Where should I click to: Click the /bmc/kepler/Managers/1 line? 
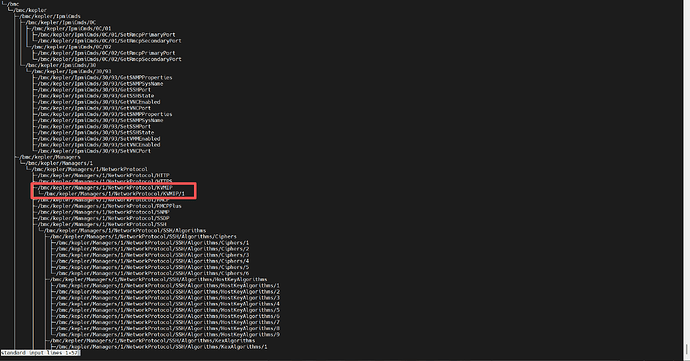(x=59, y=163)
